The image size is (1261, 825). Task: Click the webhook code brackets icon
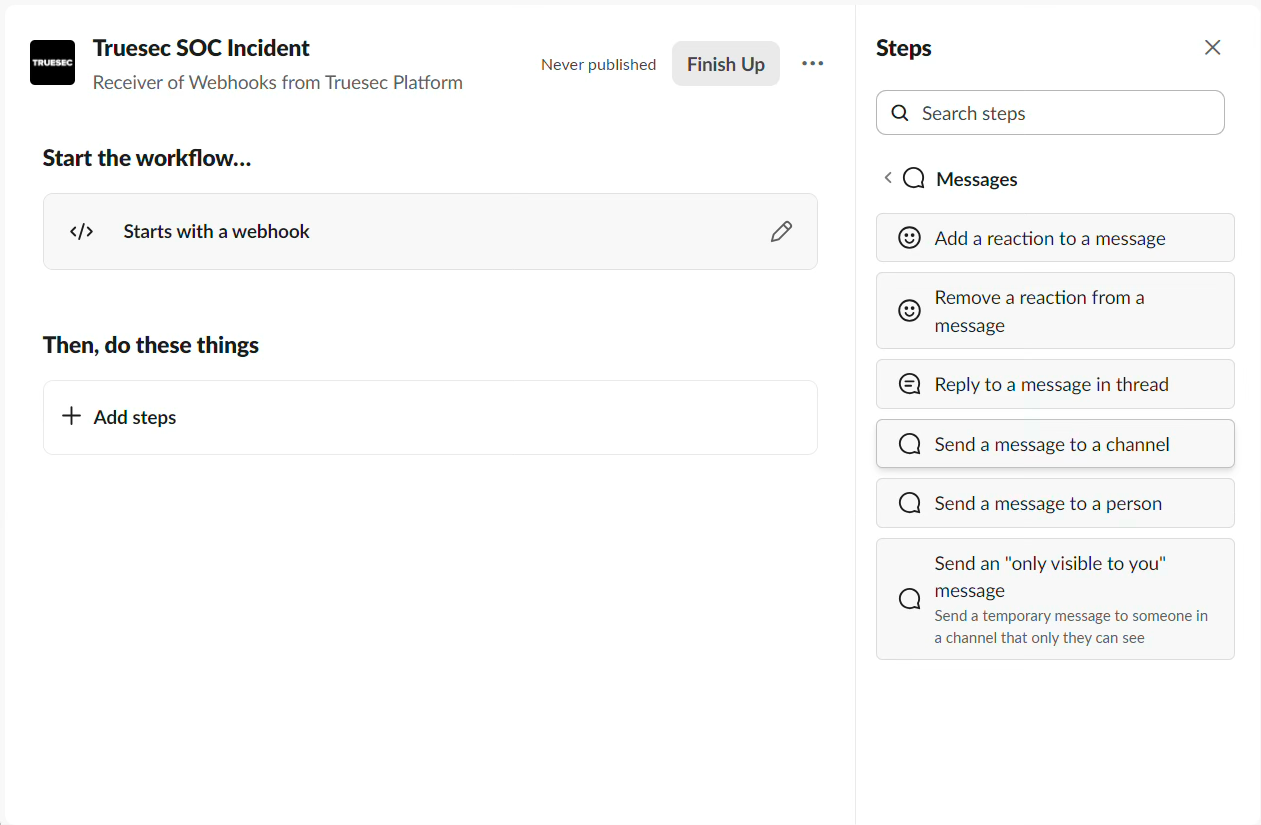pyautogui.click(x=82, y=232)
